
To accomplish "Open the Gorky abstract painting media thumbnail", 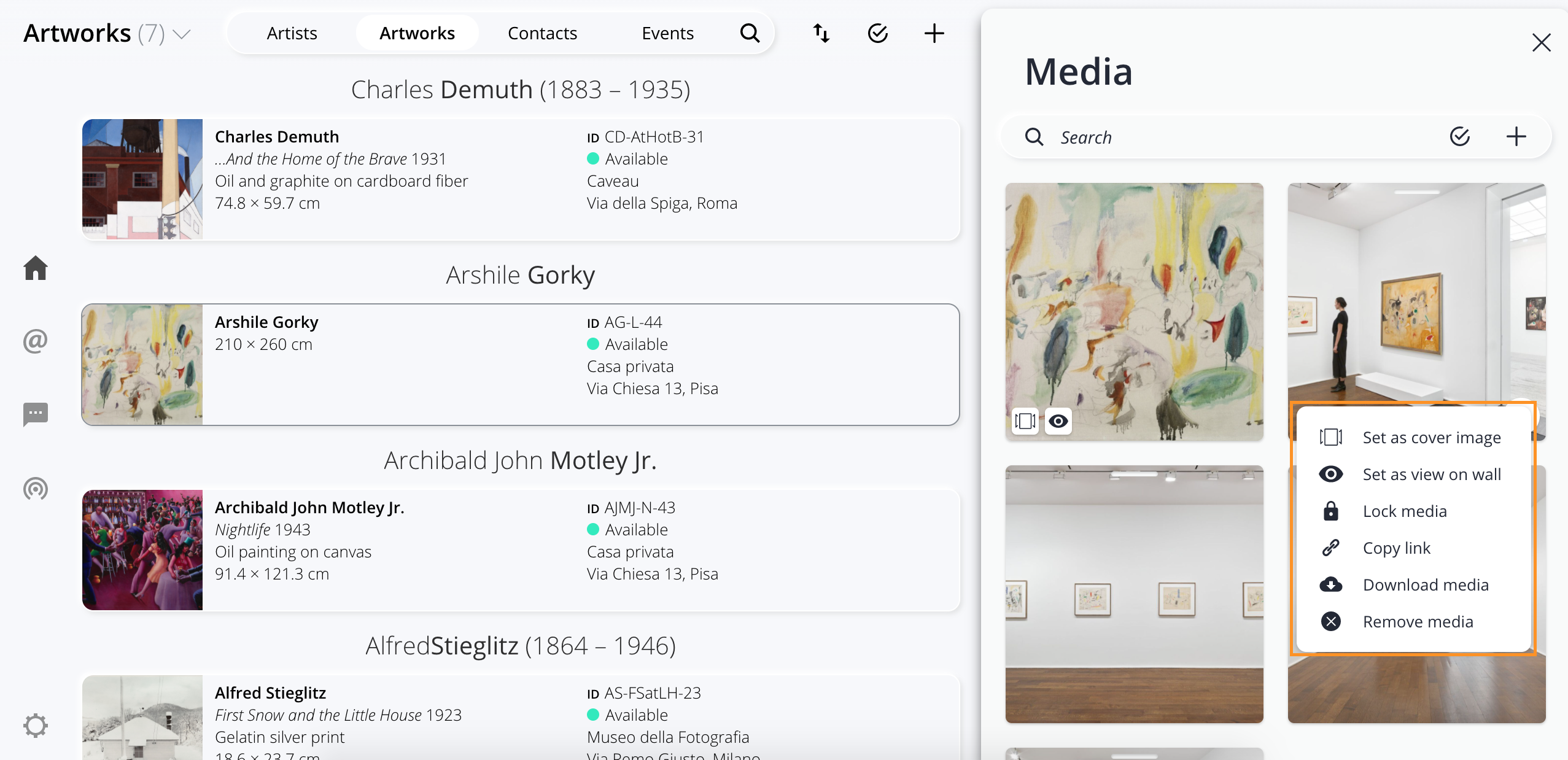I will [x=1134, y=311].
